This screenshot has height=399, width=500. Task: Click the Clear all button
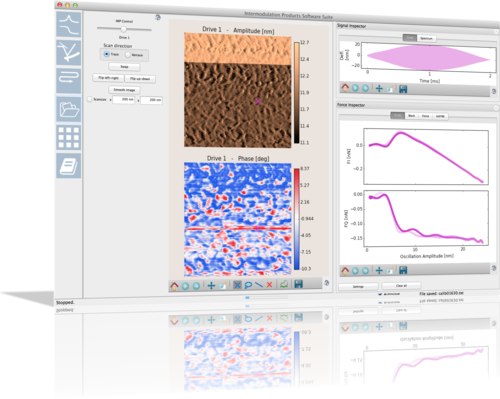point(401,286)
